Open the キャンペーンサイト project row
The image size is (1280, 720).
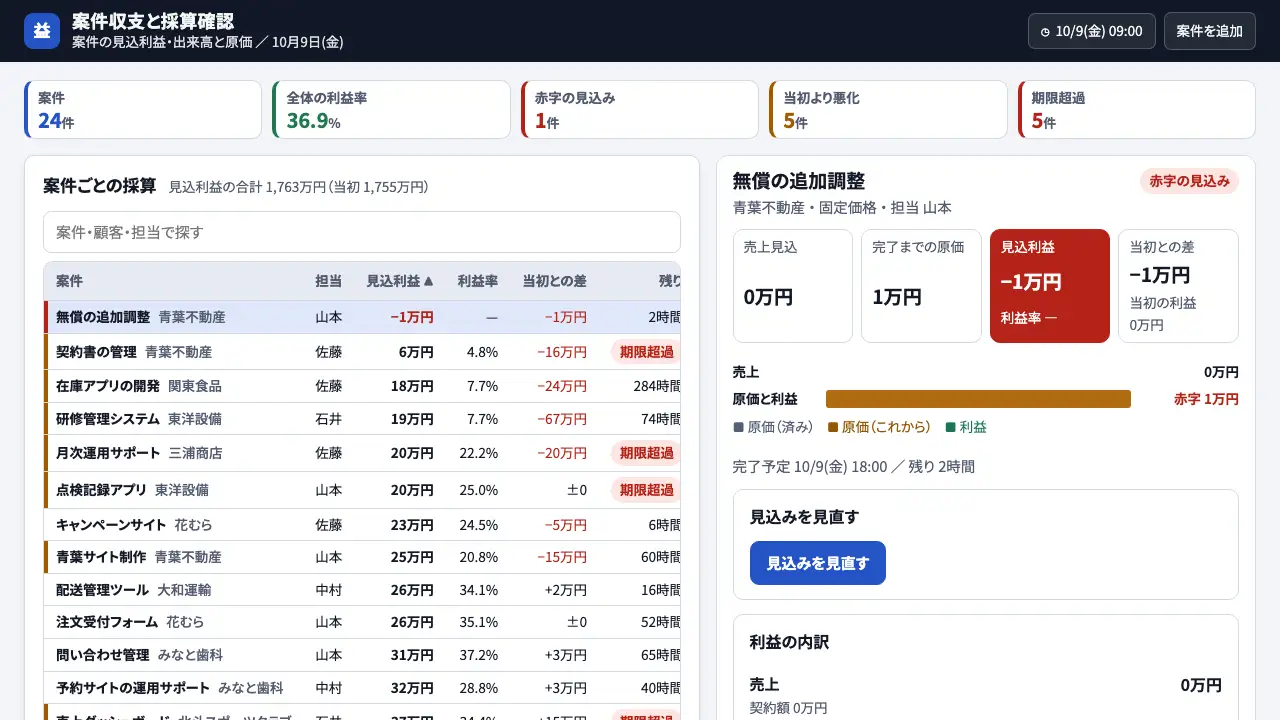point(362,525)
